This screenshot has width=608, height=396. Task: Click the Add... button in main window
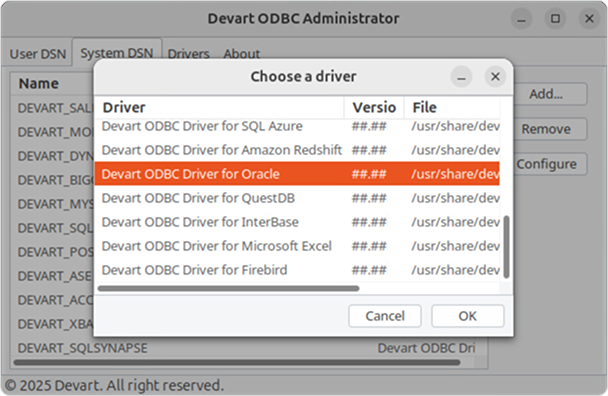pos(546,94)
